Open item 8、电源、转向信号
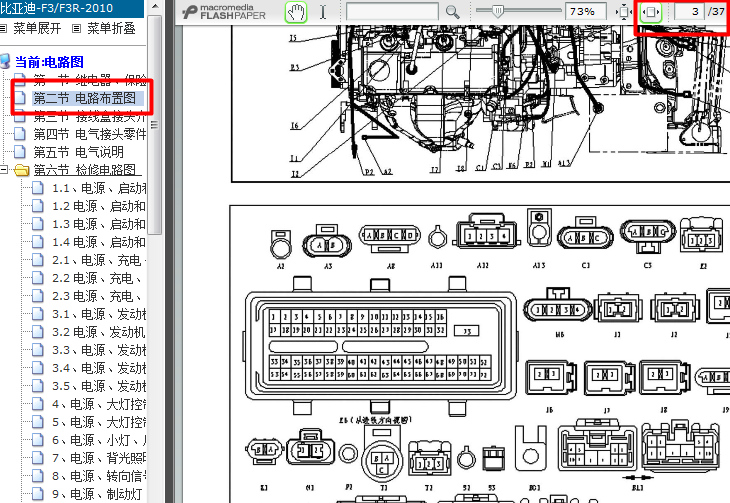 [99, 476]
